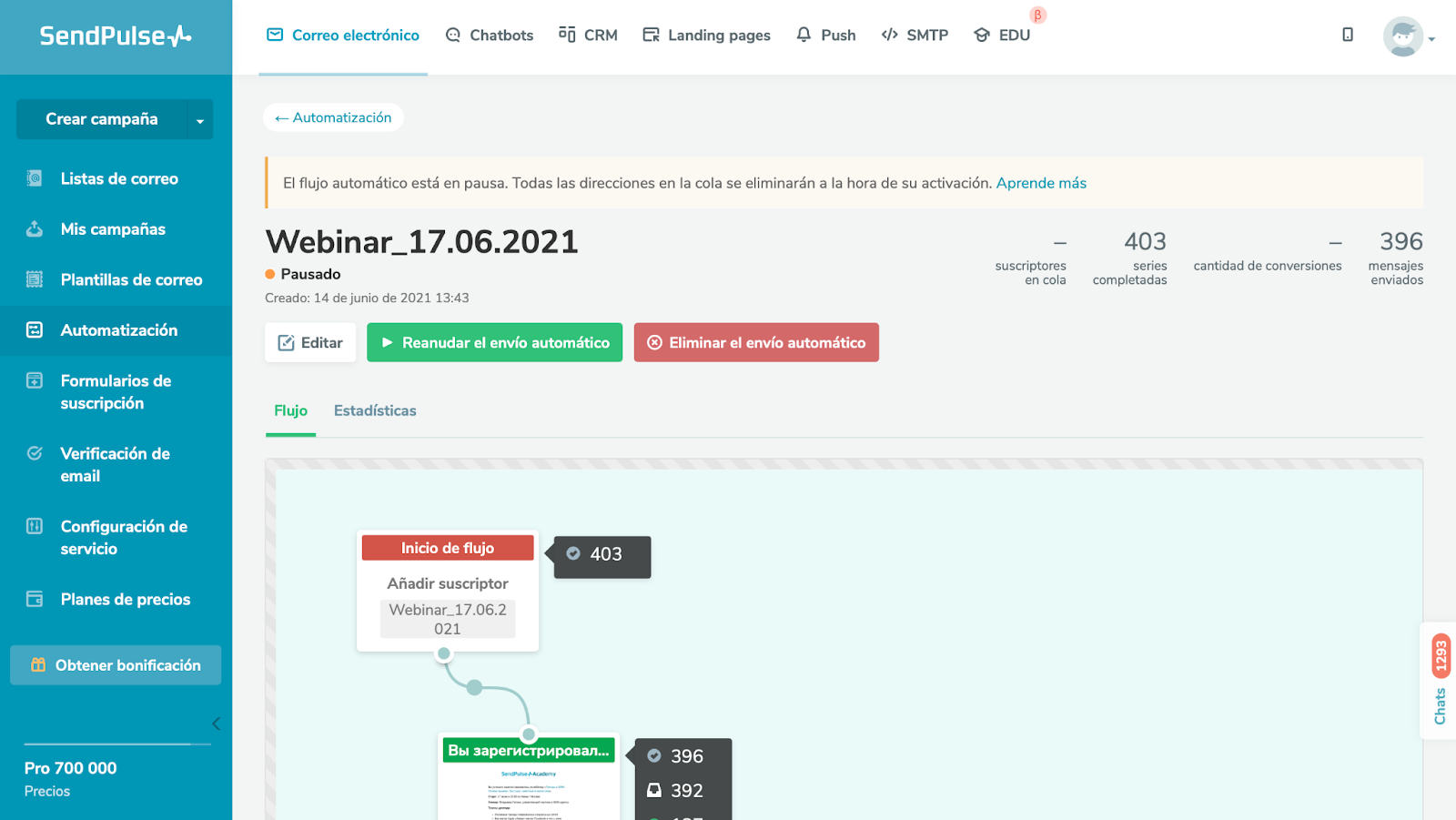Open Planes de precios in the sidebar

pyautogui.click(x=126, y=600)
